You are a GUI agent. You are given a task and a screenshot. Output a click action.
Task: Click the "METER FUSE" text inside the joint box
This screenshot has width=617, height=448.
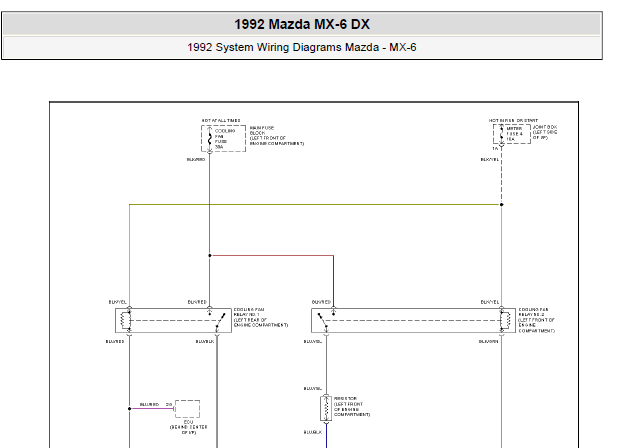pyautogui.click(x=514, y=134)
